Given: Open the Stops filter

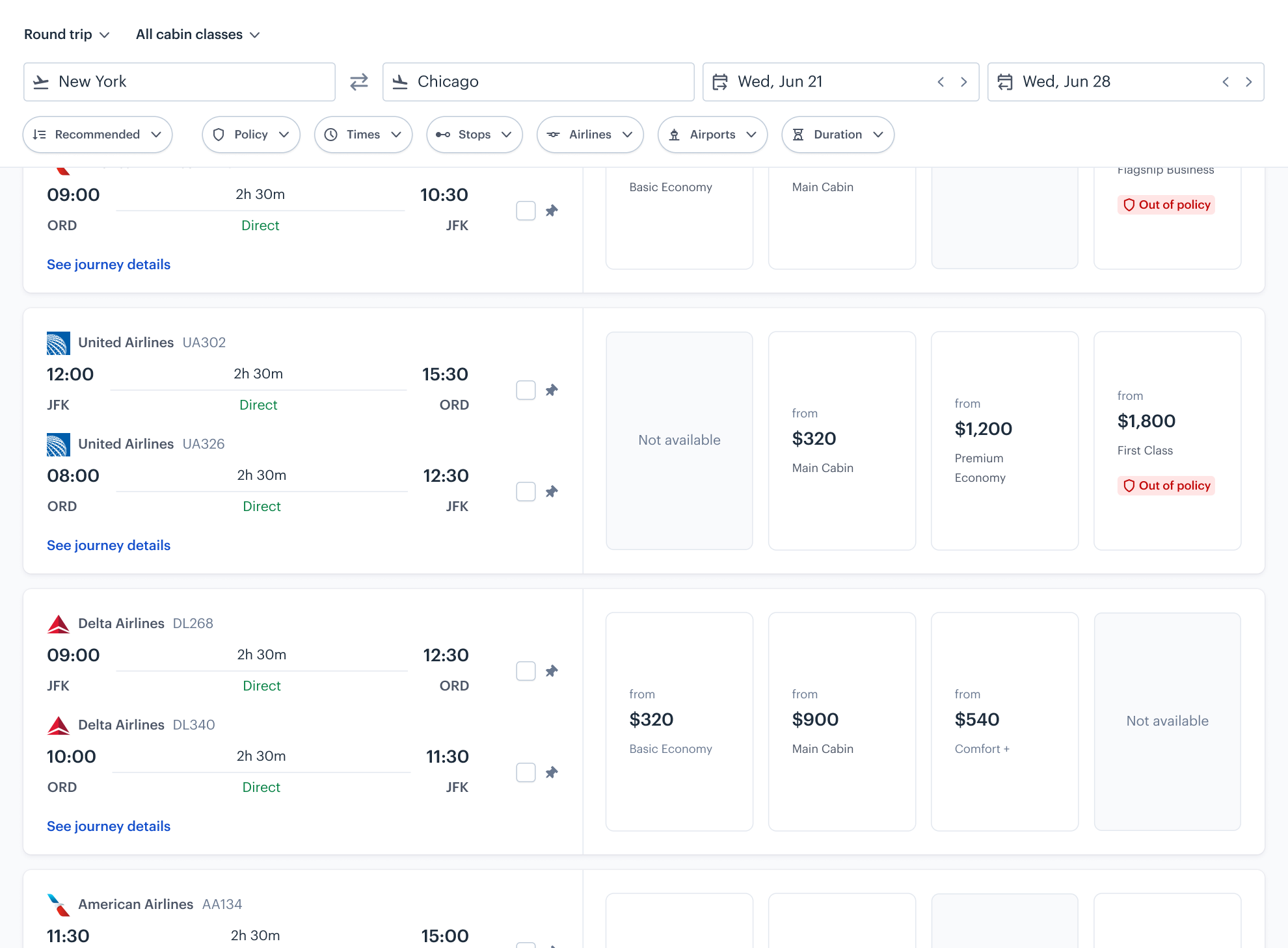Looking at the screenshot, I should tap(474, 135).
